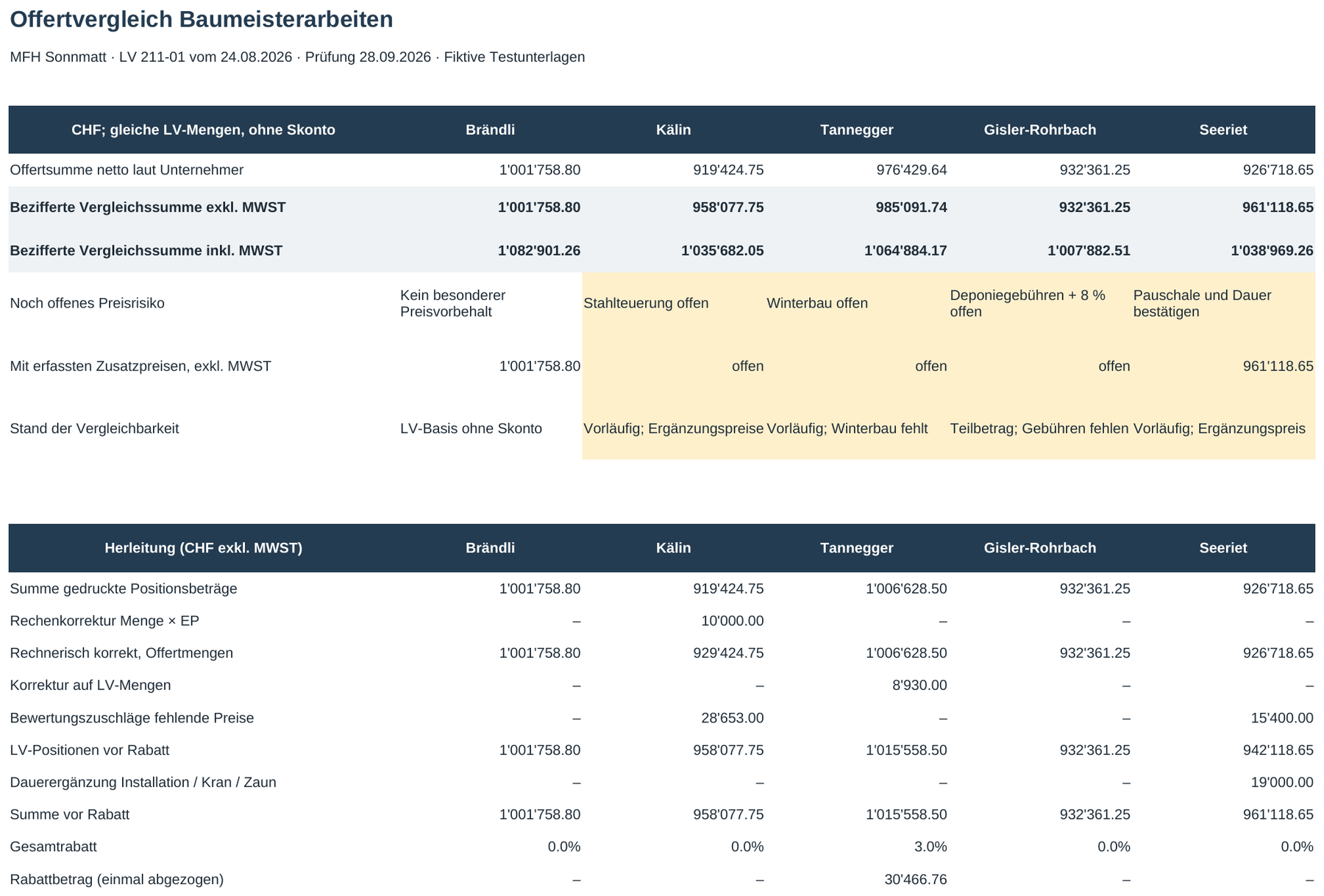Select row label 'Noch offenes Preisrisiko'
Screen dimensions: 1324x896
87,303
